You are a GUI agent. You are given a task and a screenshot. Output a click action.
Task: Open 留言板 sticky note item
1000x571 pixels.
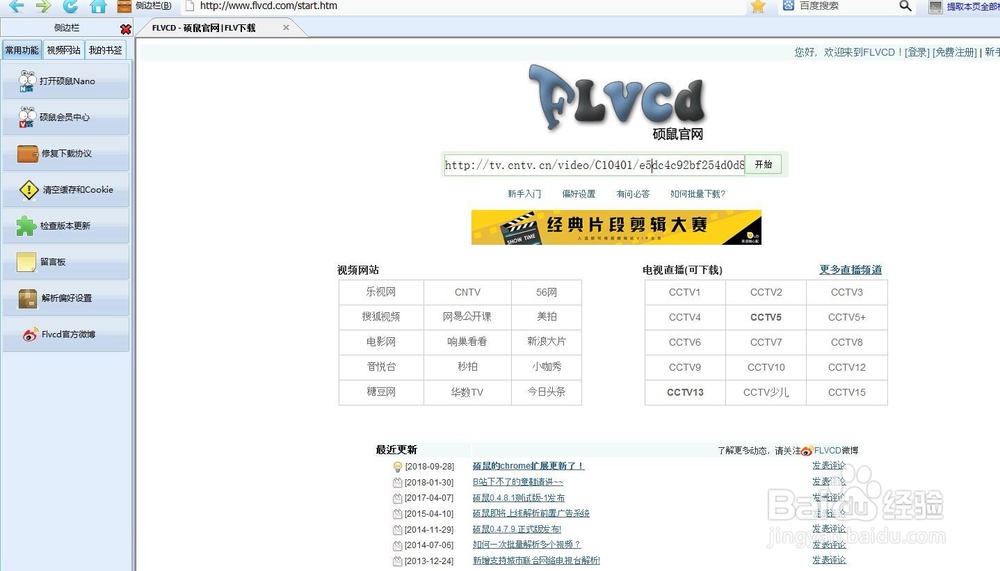click(x=66, y=262)
